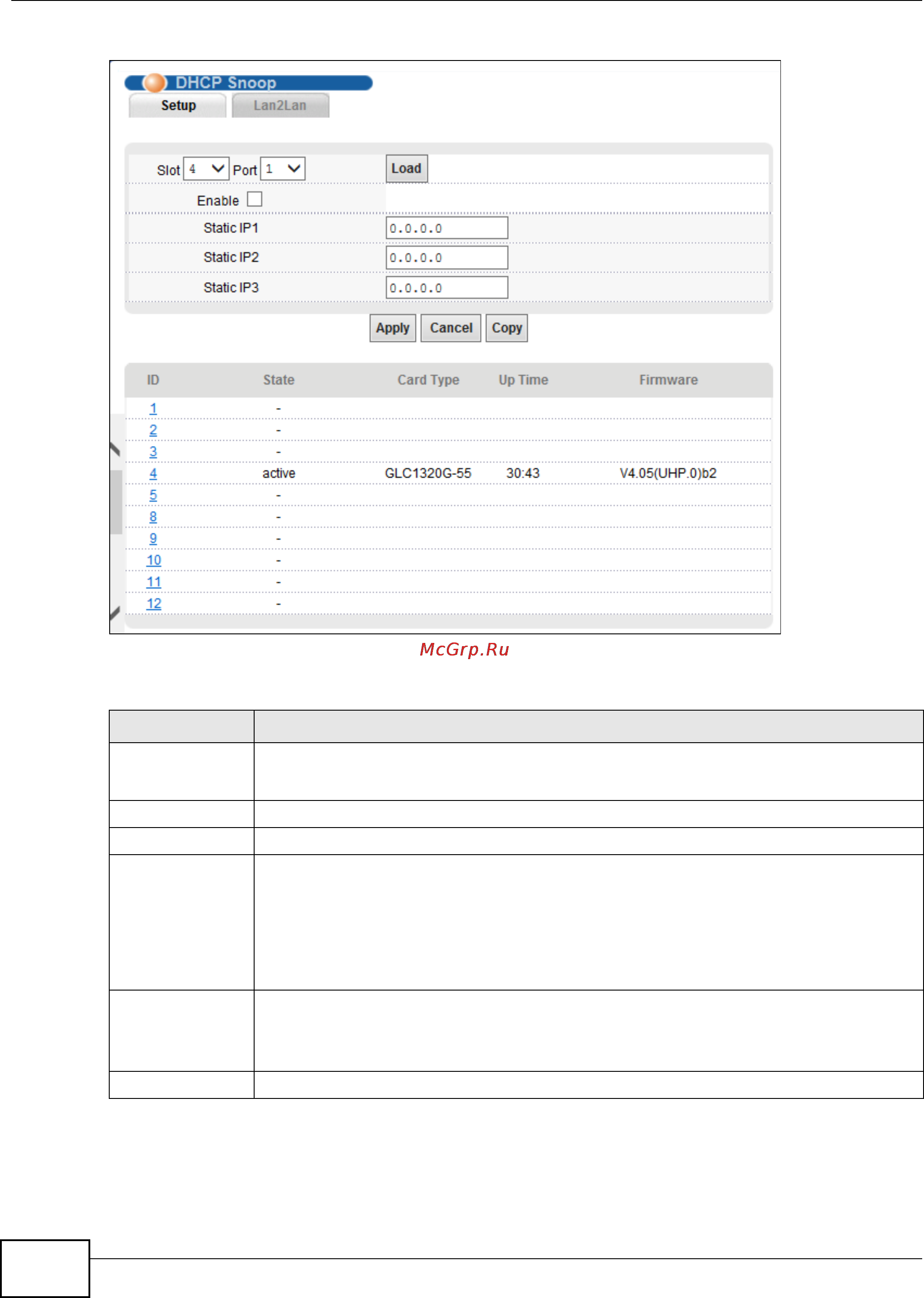Switch to the Lan2Lan tab
924x1298 pixels.
click(280, 106)
